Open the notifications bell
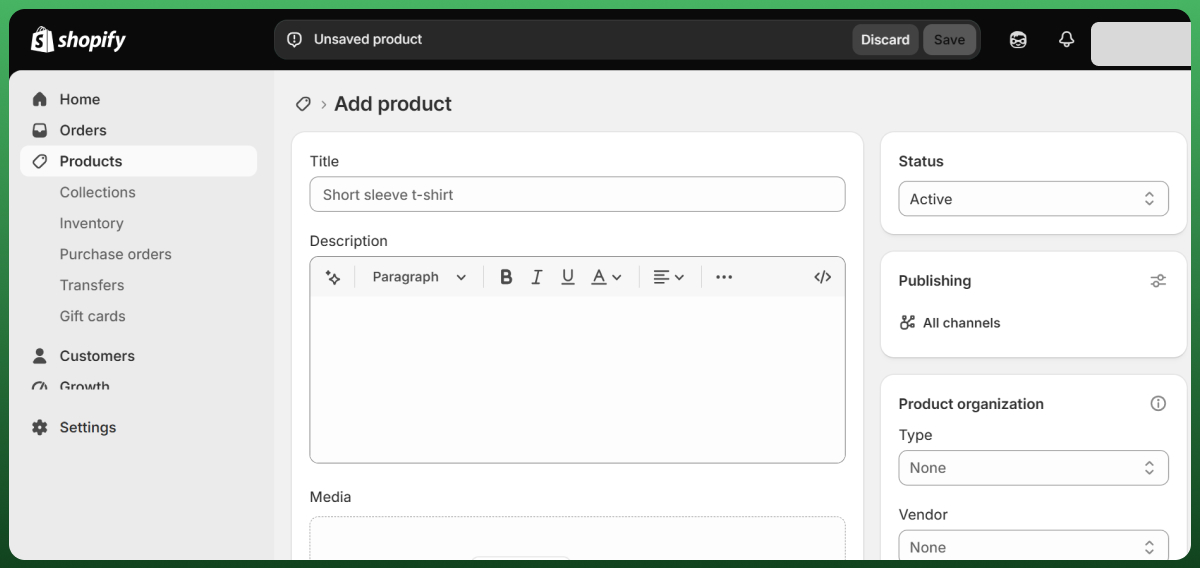 (x=1067, y=40)
